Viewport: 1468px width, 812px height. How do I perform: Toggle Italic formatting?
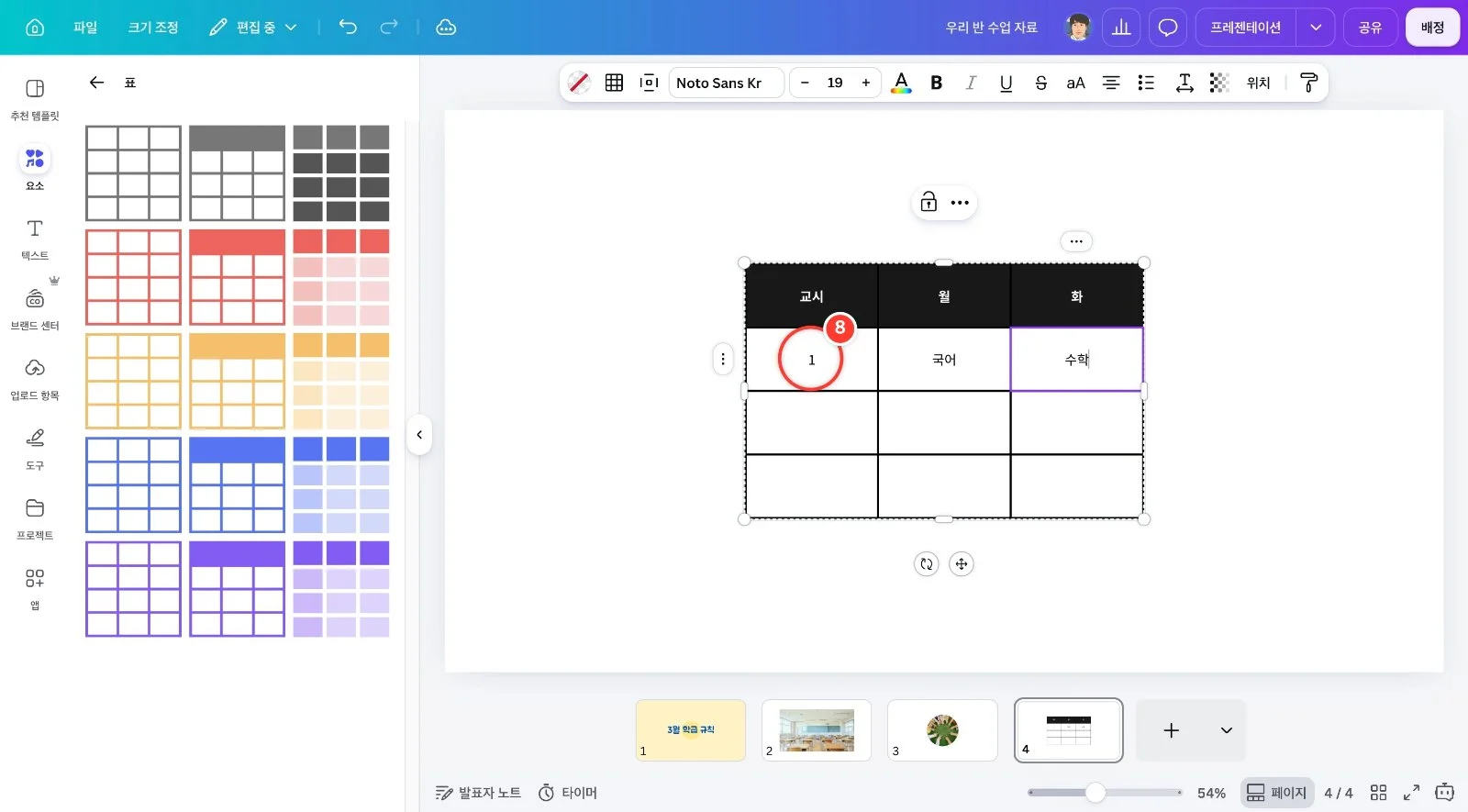coord(971,83)
